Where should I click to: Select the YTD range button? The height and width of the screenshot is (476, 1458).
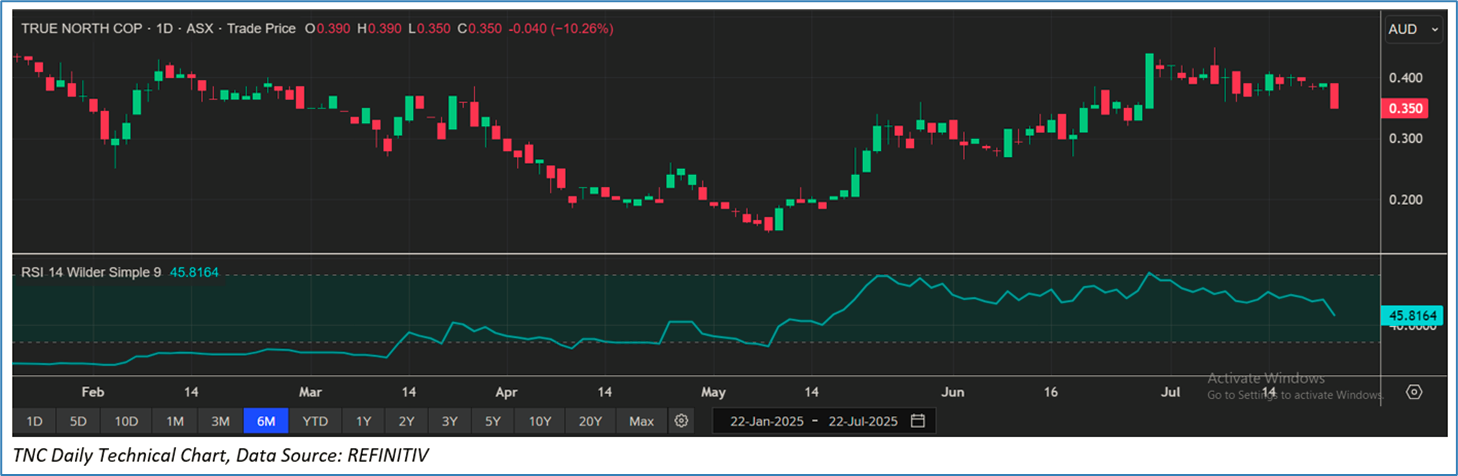tap(315, 421)
